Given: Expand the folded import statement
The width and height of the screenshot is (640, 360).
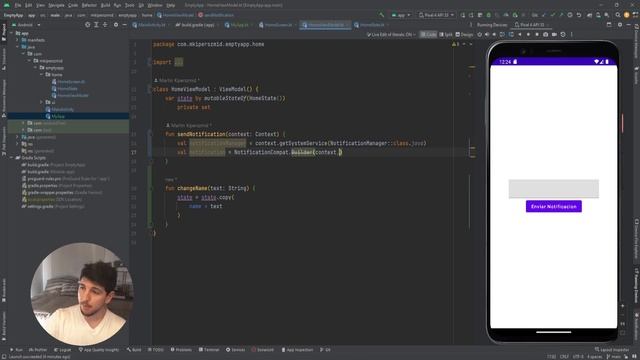Looking at the screenshot, I should click(179, 62).
